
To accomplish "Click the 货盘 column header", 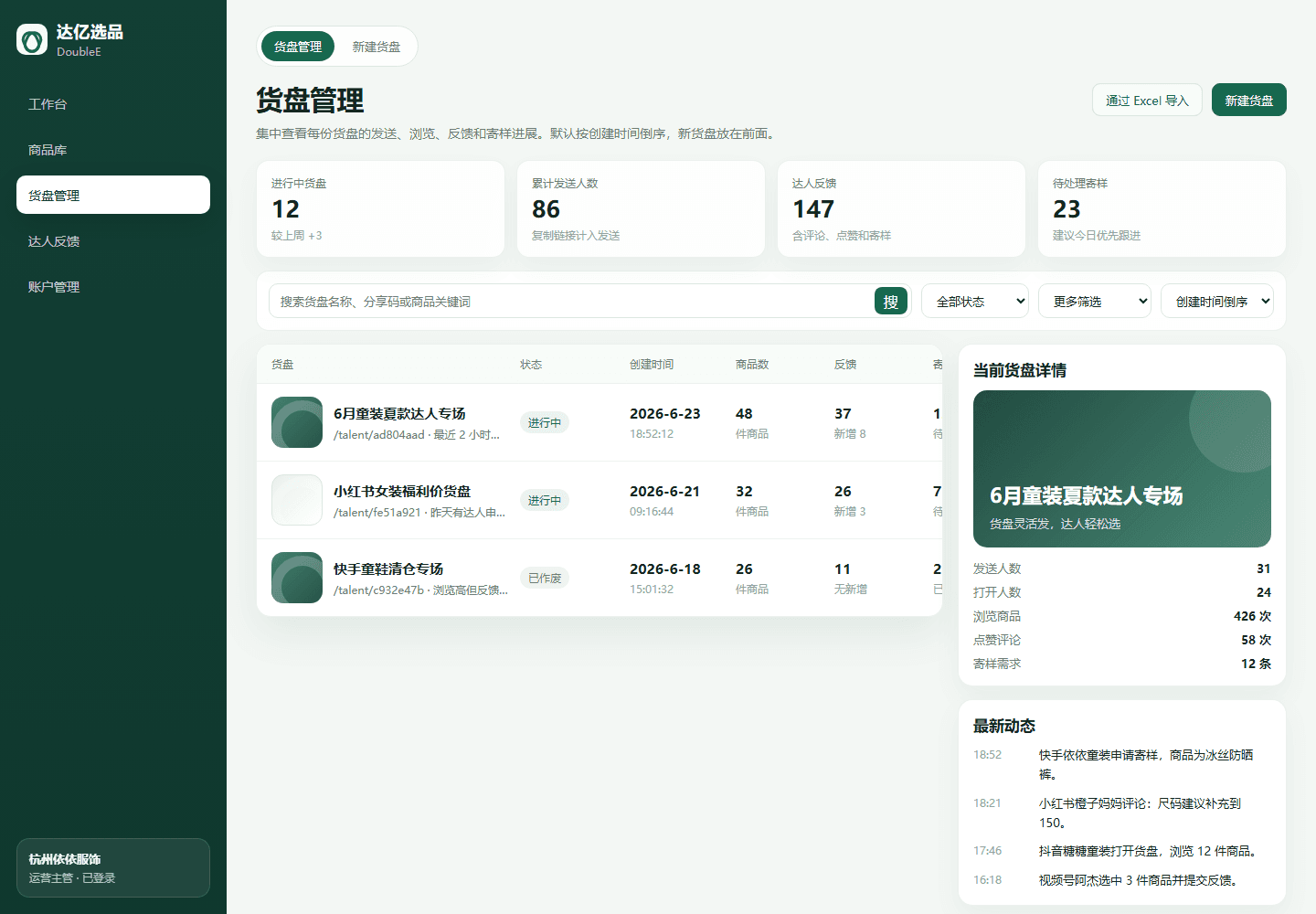I will click(282, 364).
